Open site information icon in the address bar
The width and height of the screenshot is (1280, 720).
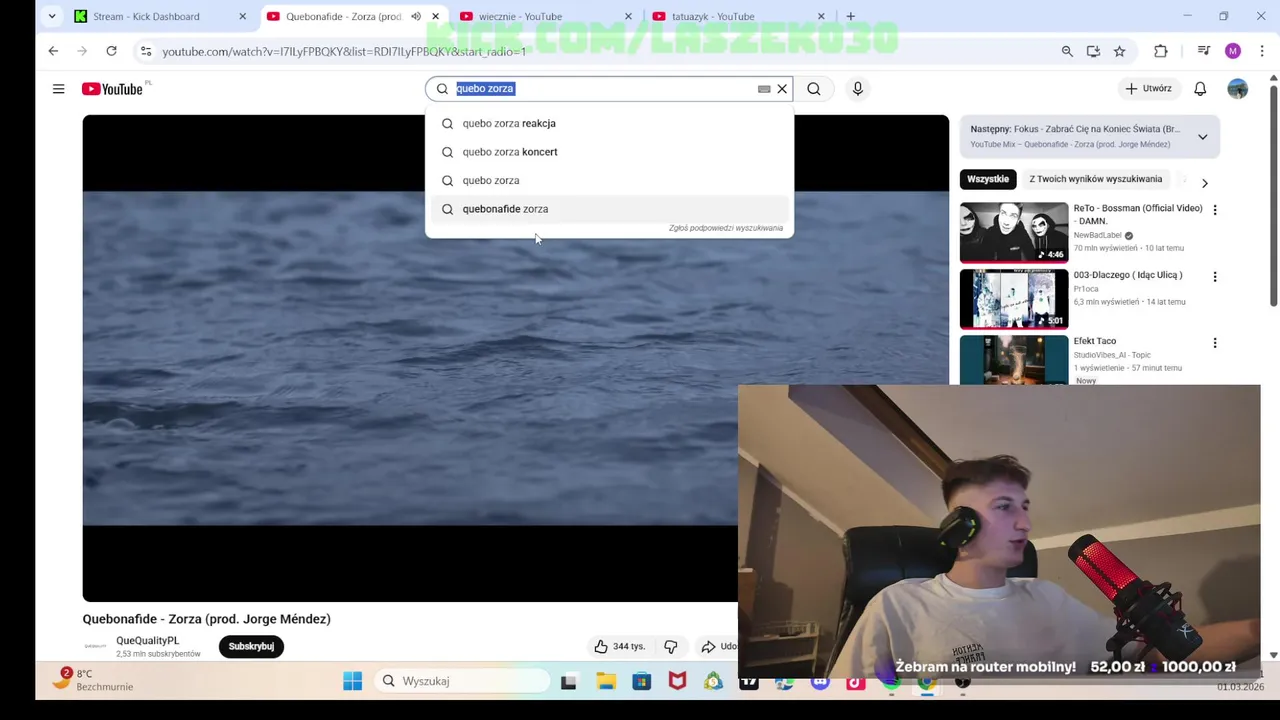145,51
